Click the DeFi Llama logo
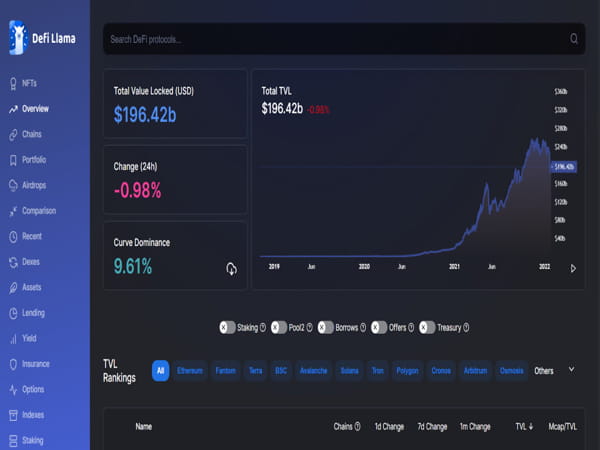 (42, 38)
